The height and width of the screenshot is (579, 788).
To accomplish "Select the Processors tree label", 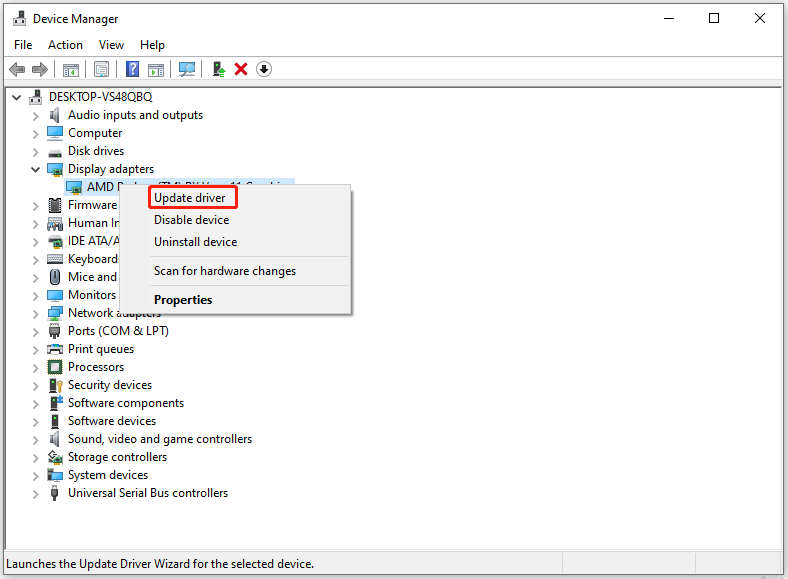I will click(96, 367).
